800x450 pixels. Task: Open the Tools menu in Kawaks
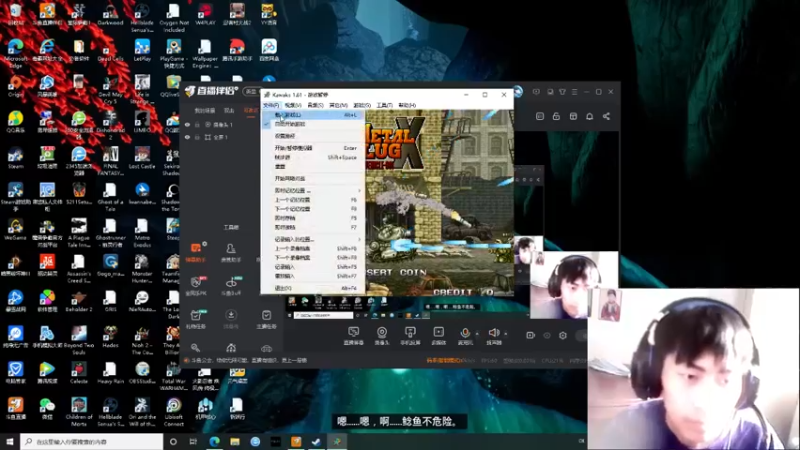[x=384, y=105]
